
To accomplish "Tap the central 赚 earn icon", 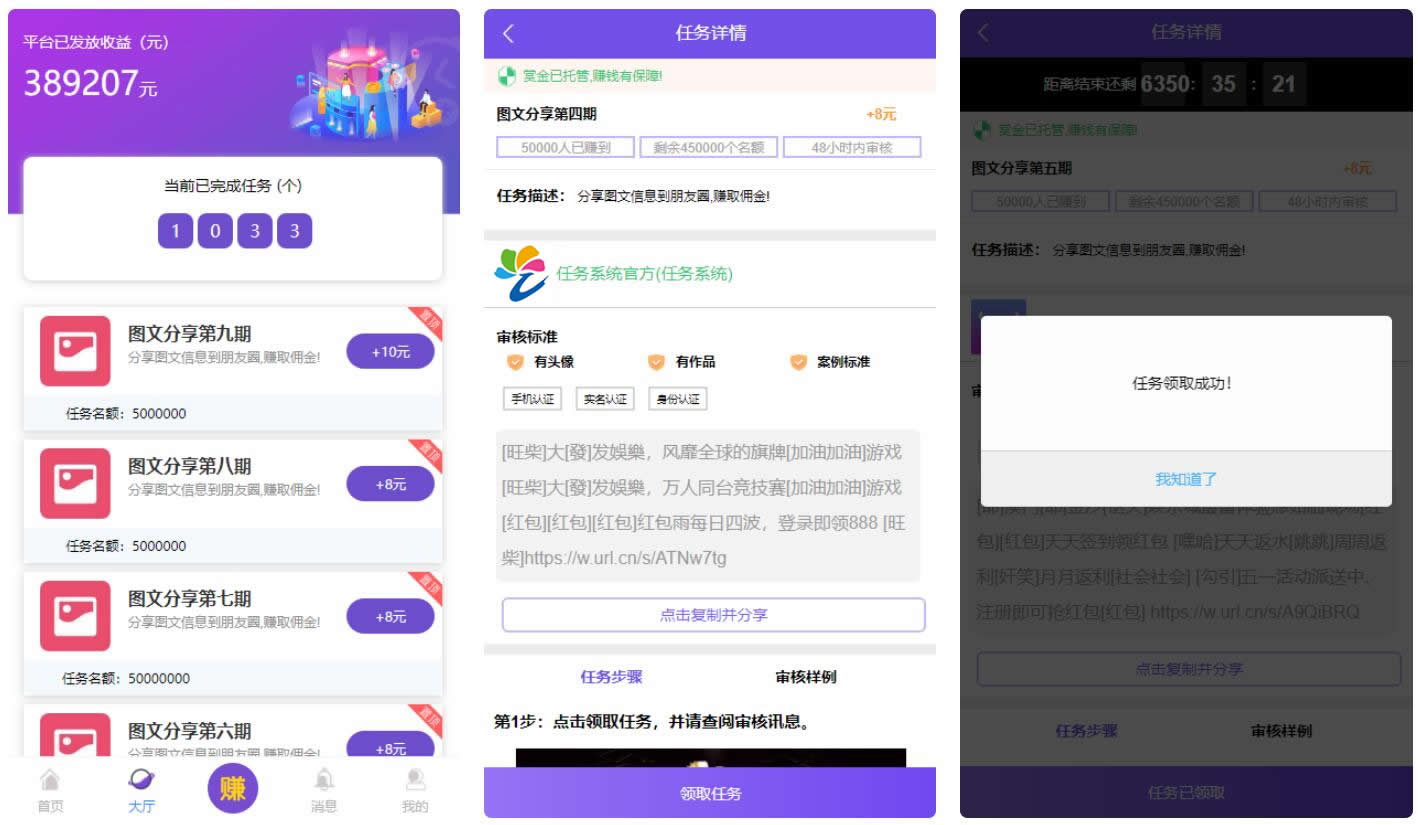I will point(232,788).
